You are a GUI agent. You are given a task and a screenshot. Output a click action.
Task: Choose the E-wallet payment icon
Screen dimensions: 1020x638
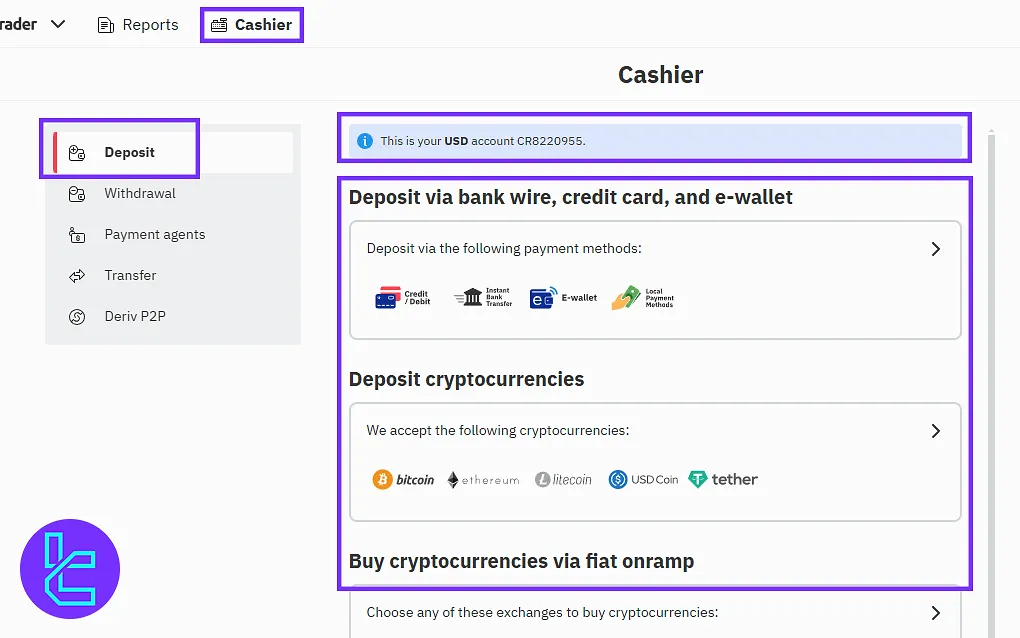tap(563, 298)
